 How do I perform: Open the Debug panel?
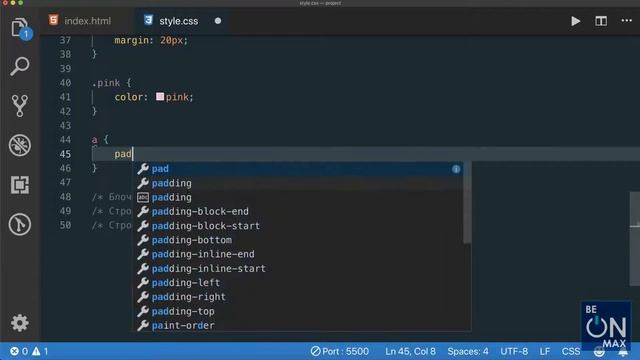click(x=20, y=145)
